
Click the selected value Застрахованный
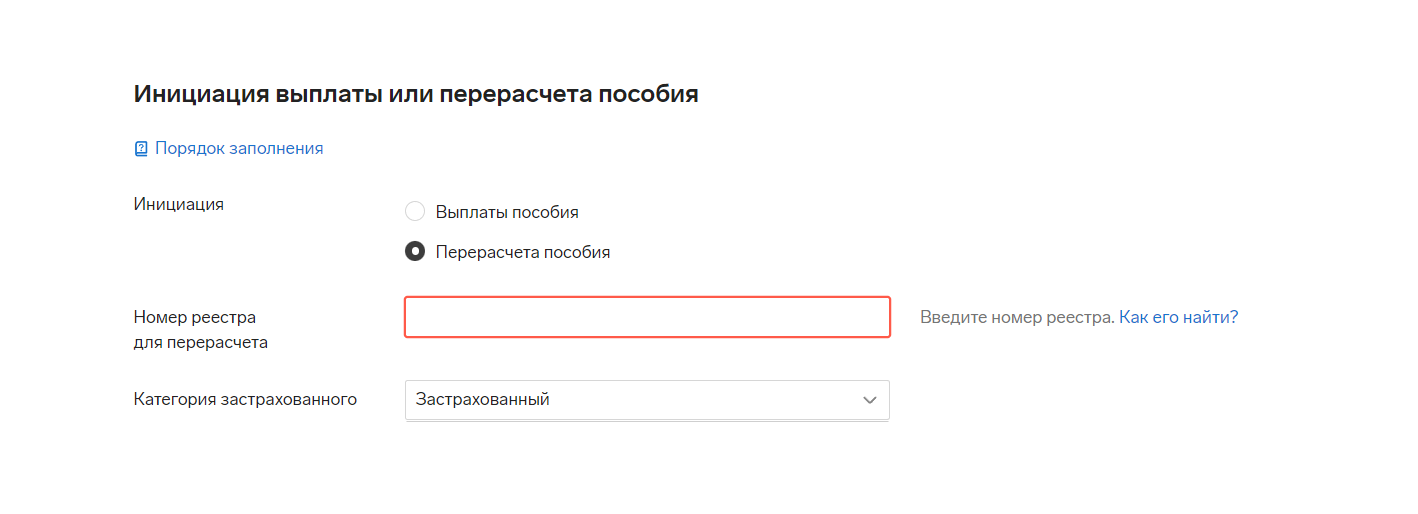(483, 400)
